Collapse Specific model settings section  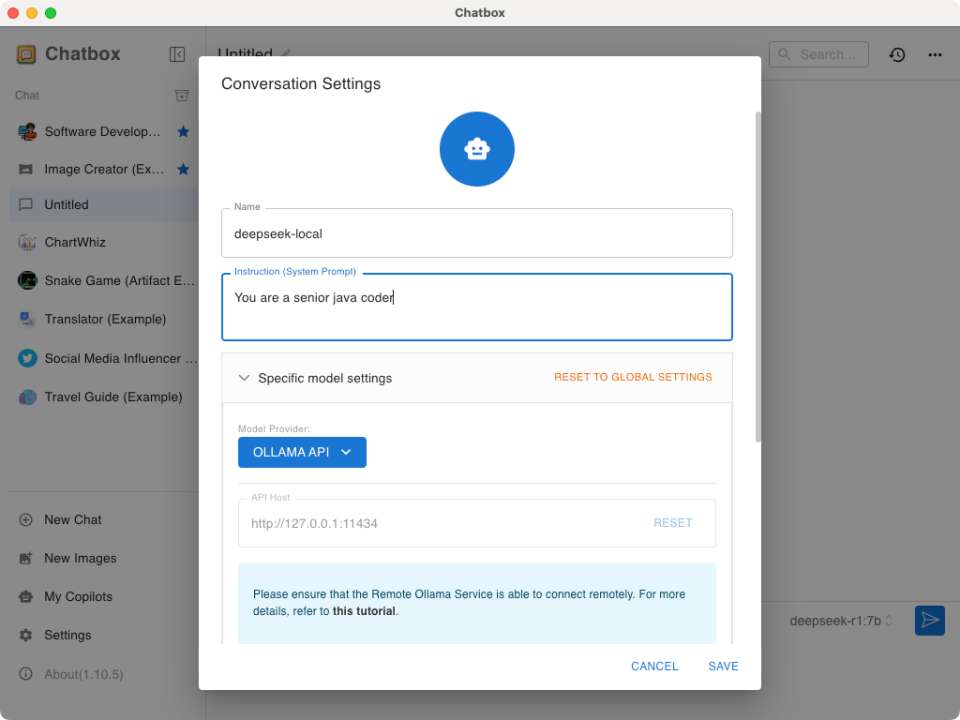(x=244, y=378)
